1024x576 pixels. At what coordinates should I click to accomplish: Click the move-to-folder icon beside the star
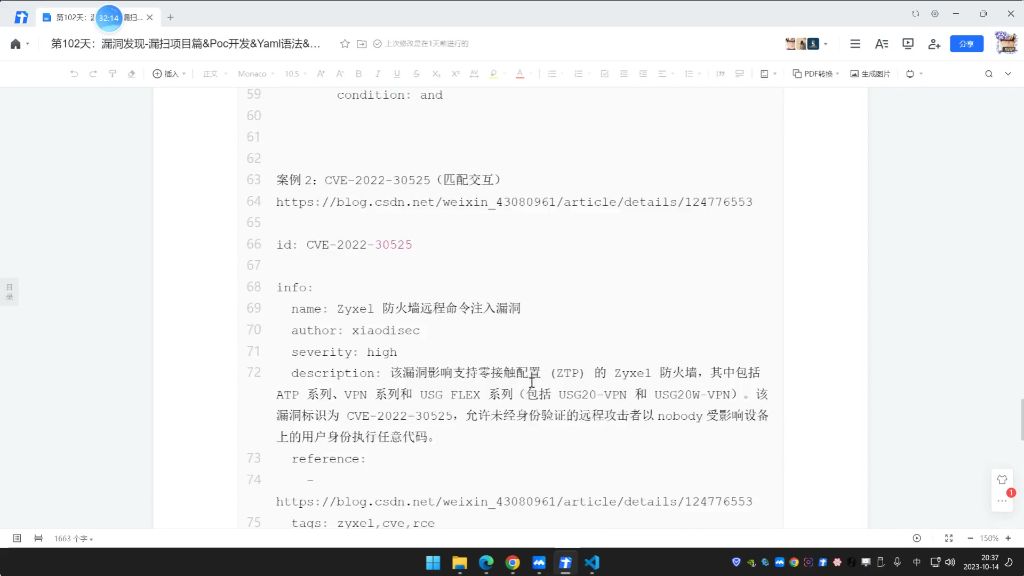tap(361, 44)
